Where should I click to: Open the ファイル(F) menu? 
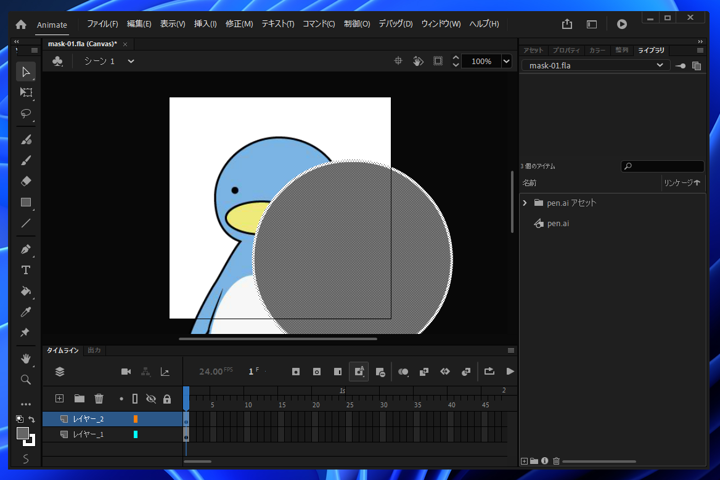point(102,24)
